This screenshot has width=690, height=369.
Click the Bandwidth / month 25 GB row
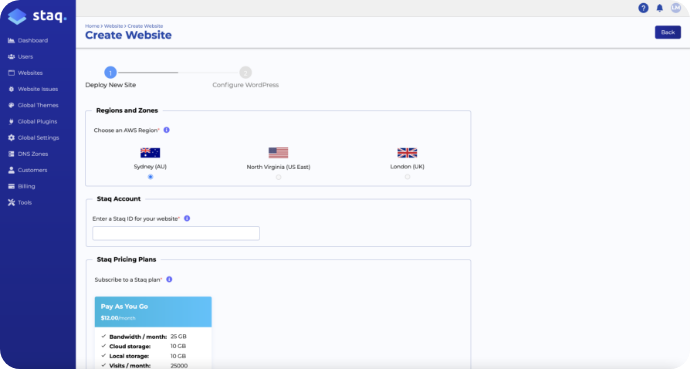click(x=144, y=337)
